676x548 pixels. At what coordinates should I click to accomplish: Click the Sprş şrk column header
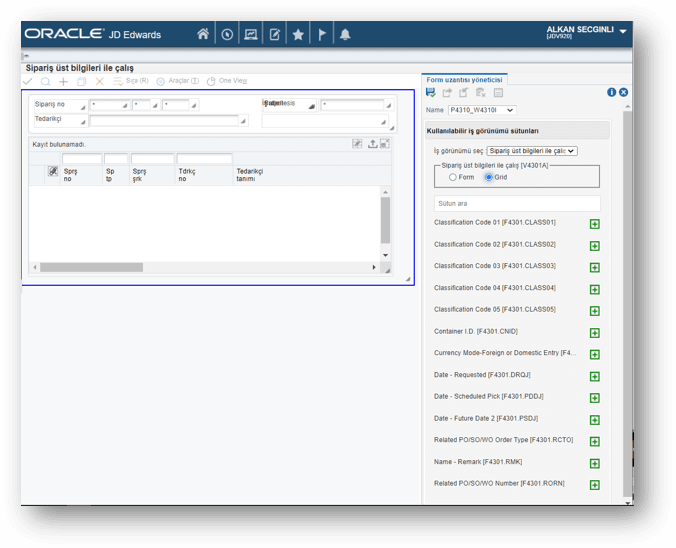click(x=139, y=175)
